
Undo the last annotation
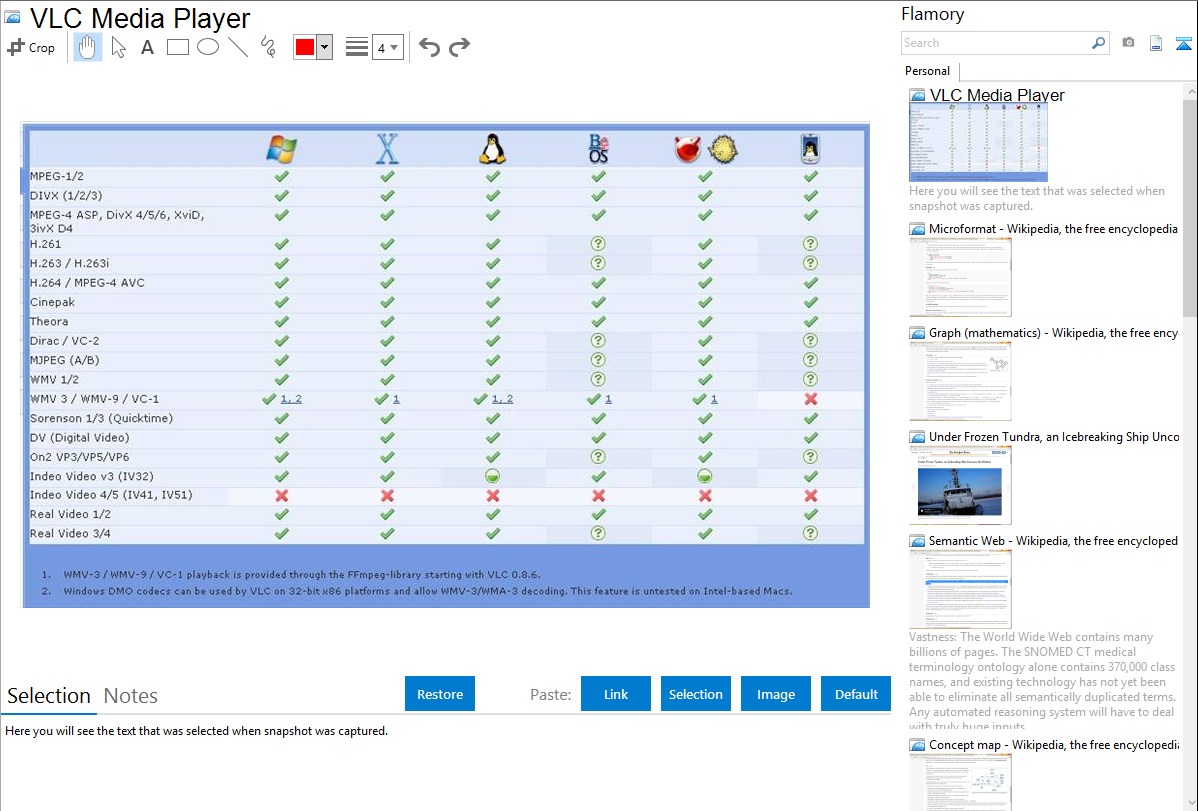(x=429, y=47)
